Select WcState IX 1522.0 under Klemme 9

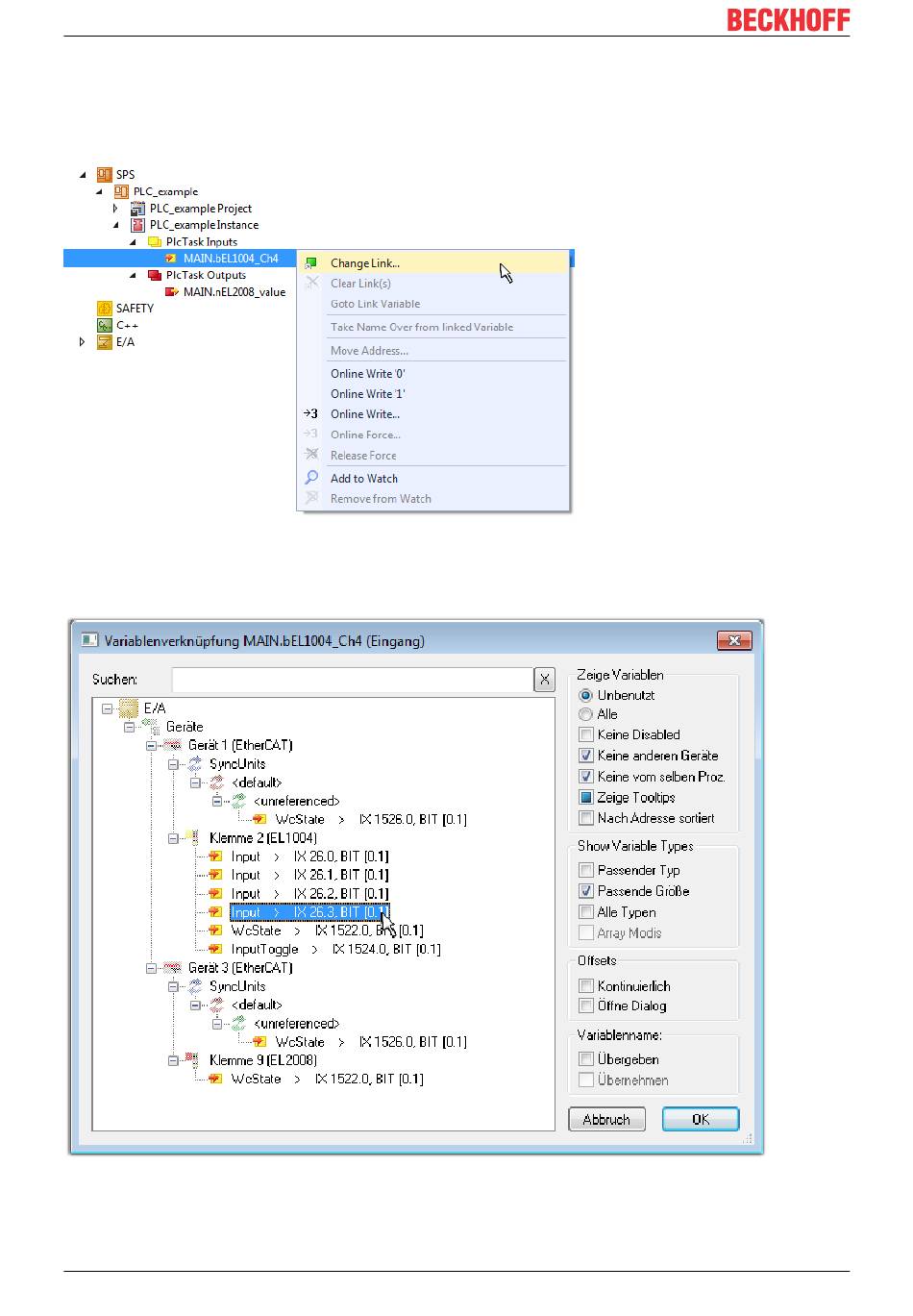tap(327, 1079)
